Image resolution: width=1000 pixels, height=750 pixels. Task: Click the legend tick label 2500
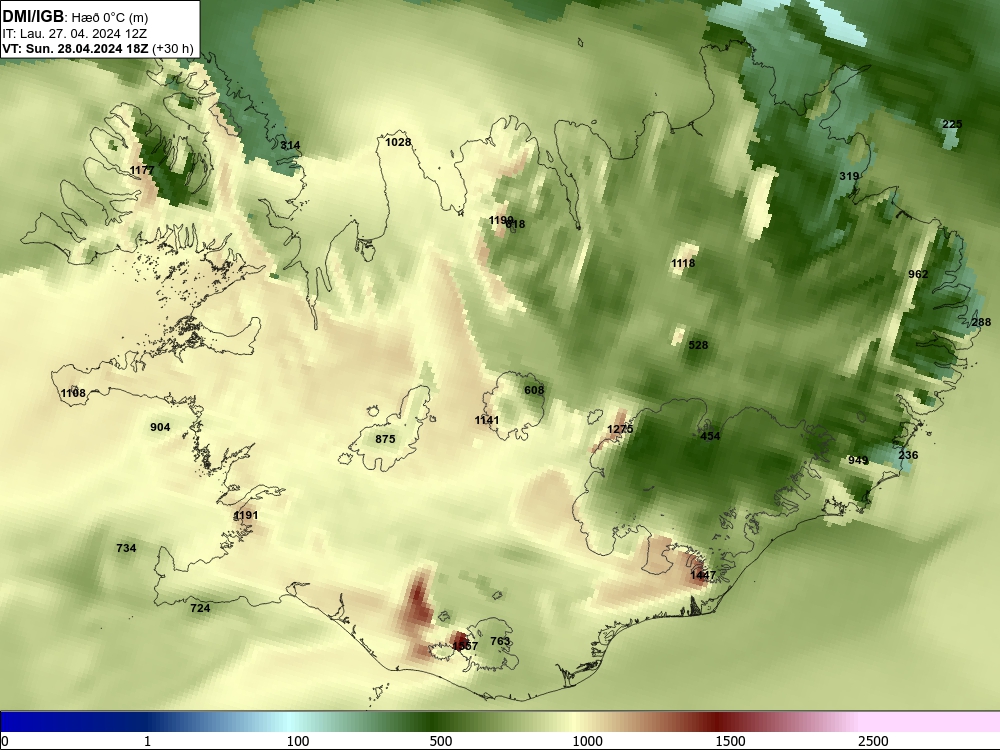pos(873,741)
